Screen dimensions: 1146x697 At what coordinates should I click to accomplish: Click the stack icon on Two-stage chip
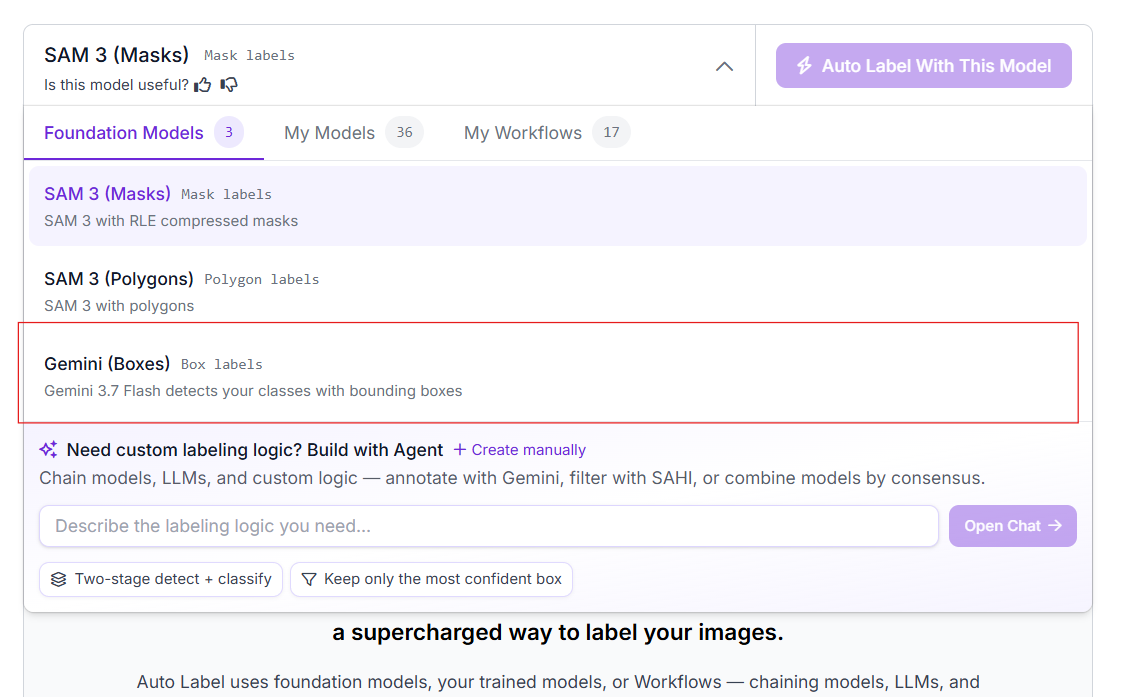(58, 579)
